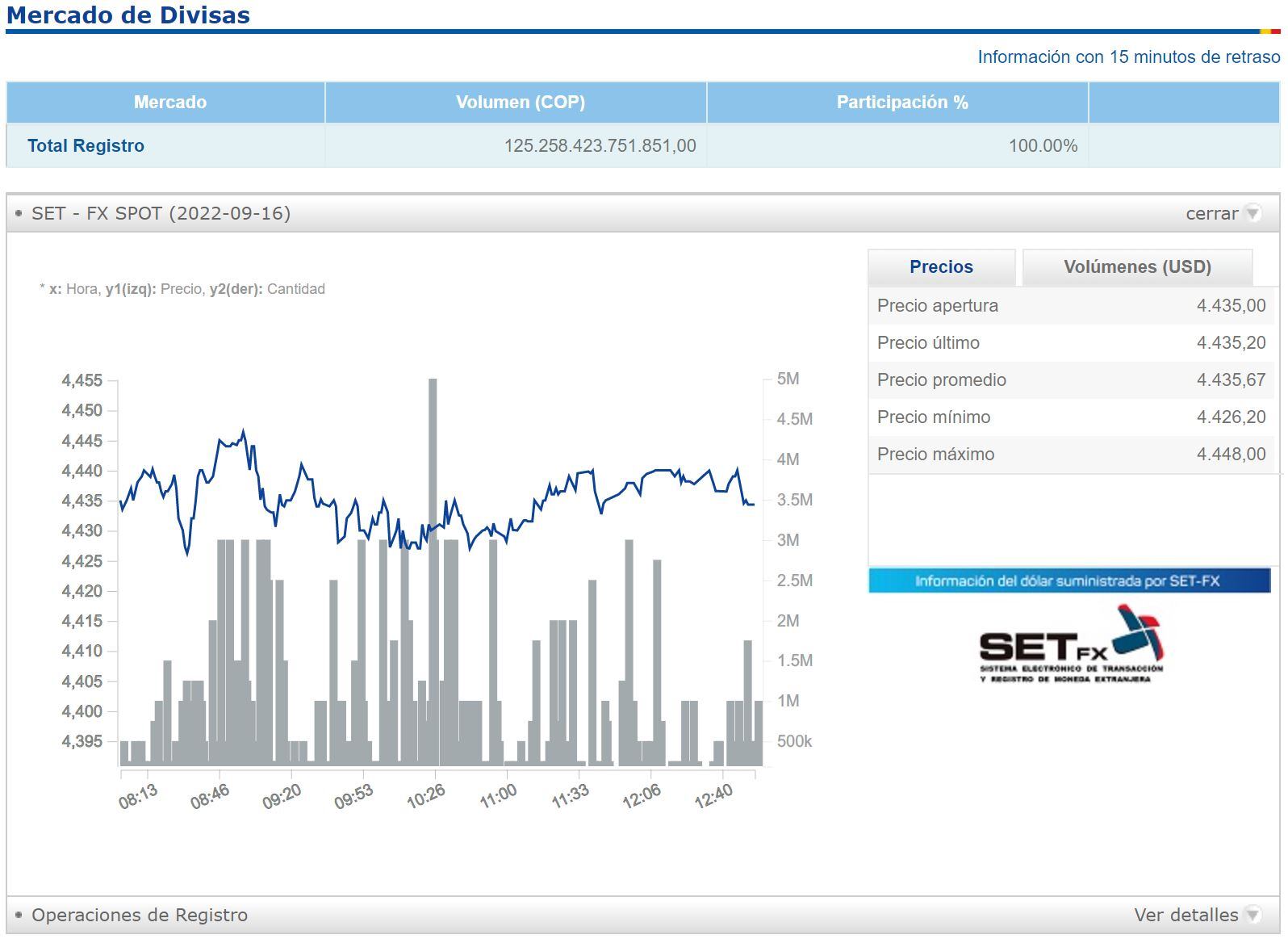Image resolution: width=1288 pixels, height=939 pixels.
Task: Click the bullet before Operaciones de Registro
Action: click(x=19, y=915)
